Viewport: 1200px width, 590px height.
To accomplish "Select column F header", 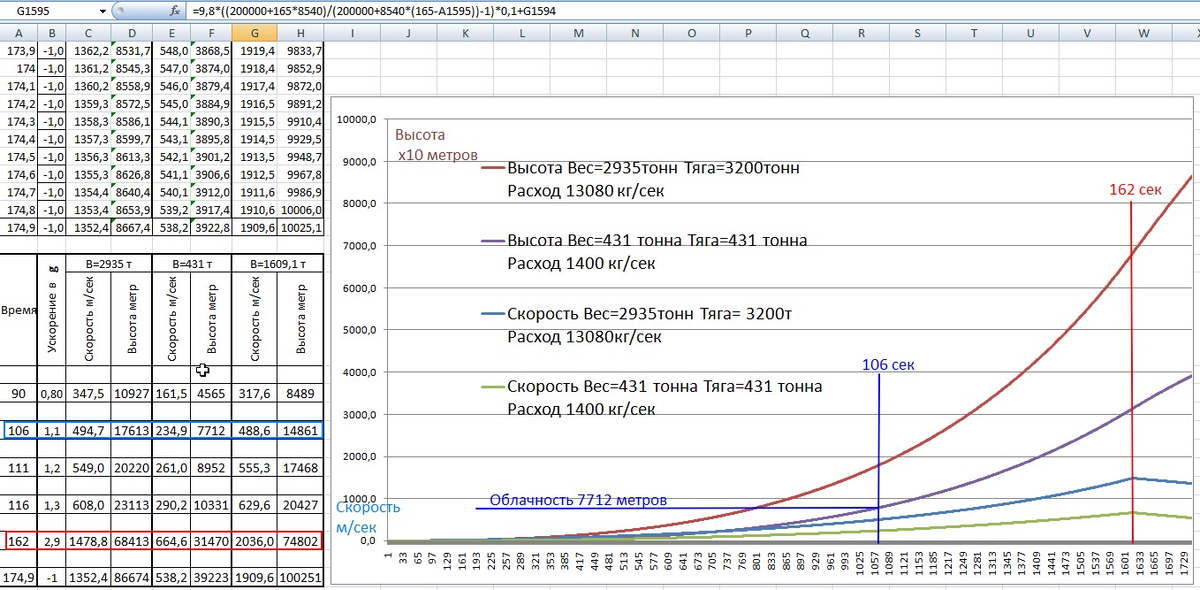I will (x=211, y=33).
